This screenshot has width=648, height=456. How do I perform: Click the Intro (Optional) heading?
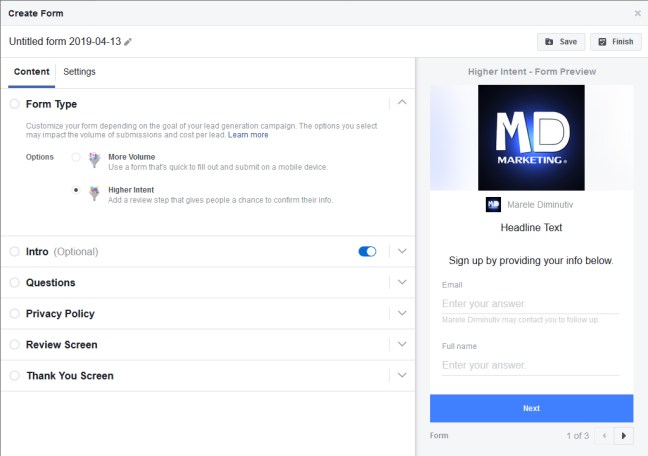coord(62,252)
